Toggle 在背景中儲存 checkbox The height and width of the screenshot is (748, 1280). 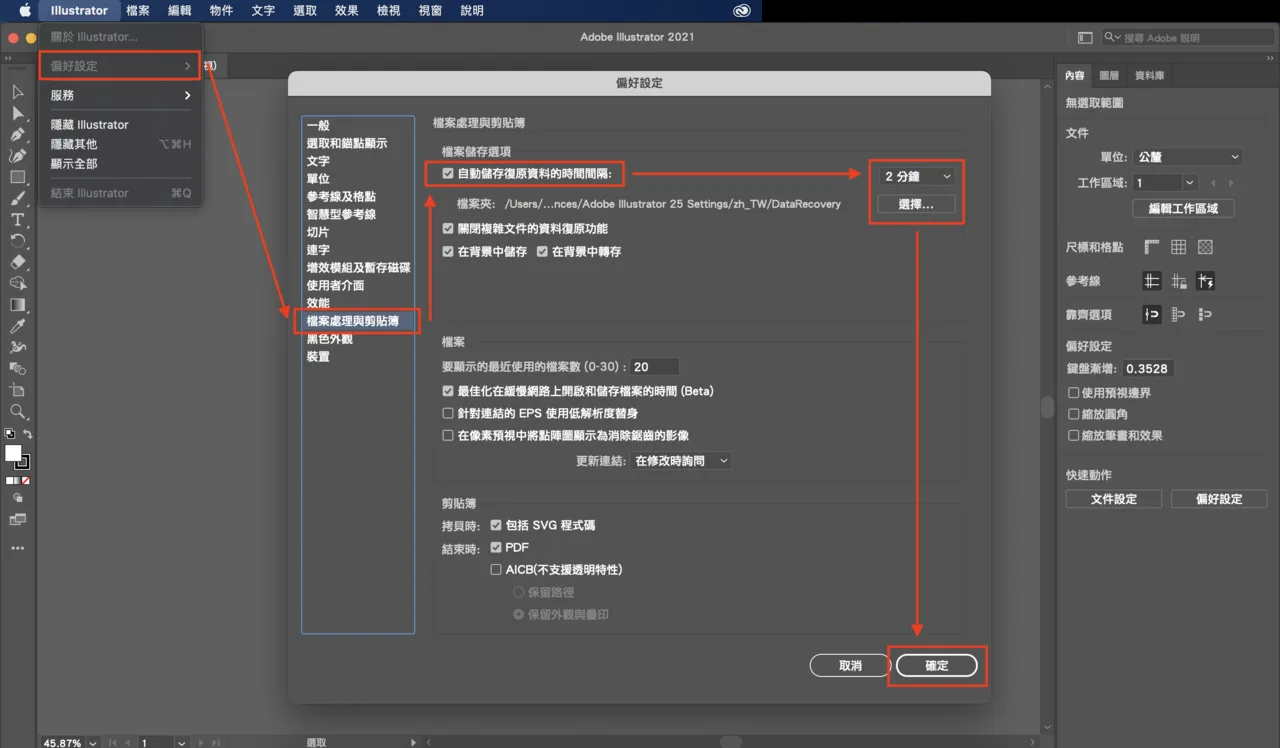click(448, 252)
